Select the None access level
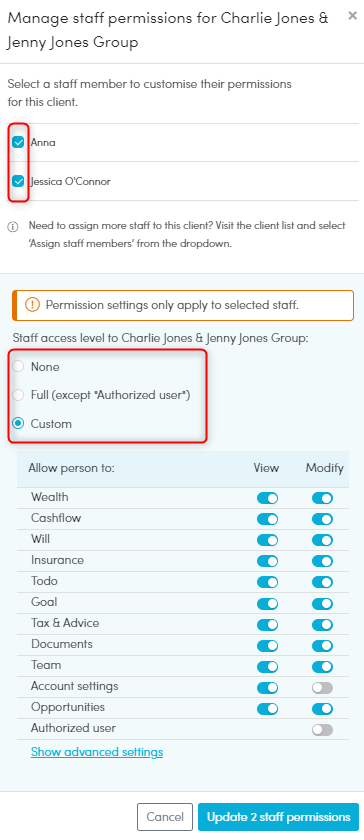This screenshot has width=364, height=840. [x=19, y=367]
